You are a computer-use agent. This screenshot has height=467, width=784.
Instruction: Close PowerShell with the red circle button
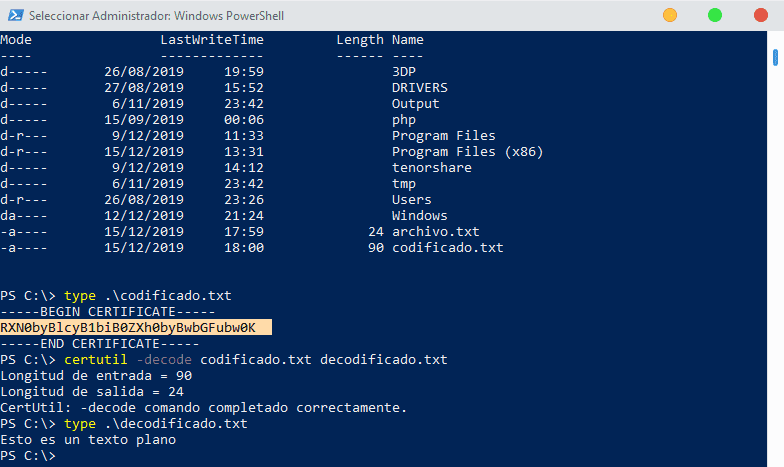[760, 15]
